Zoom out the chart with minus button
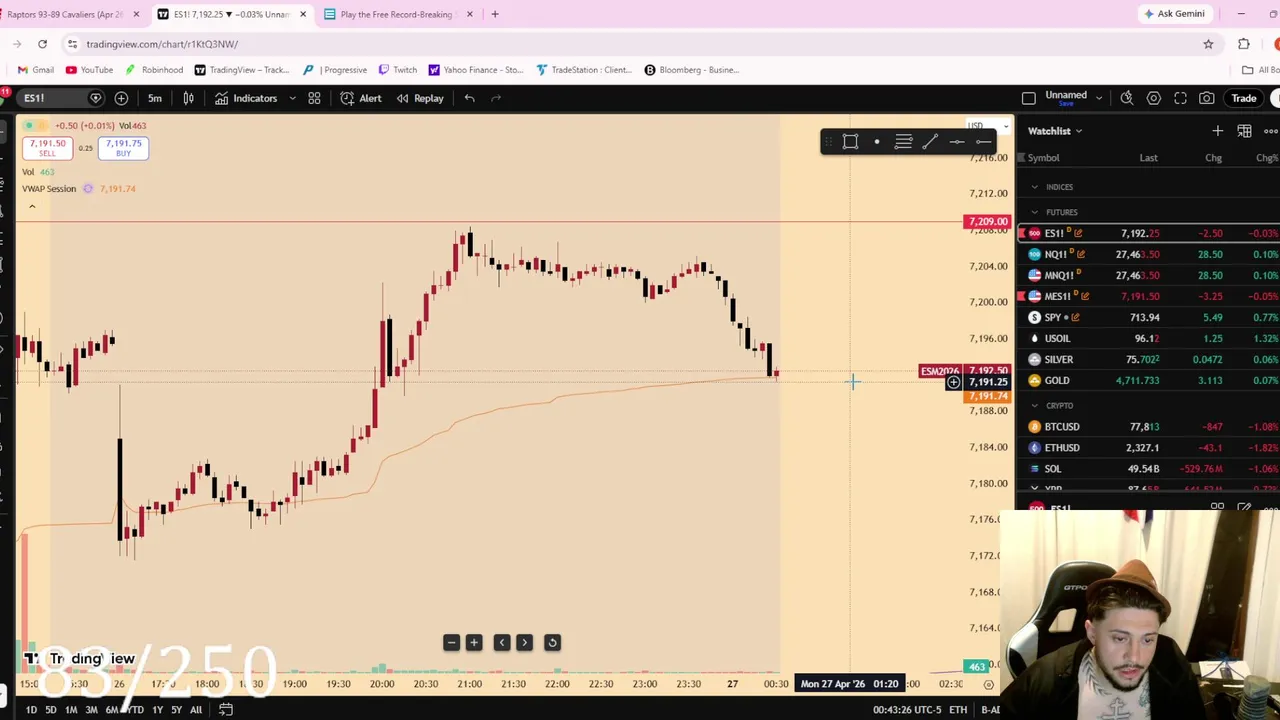Image resolution: width=1280 pixels, height=720 pixels. coord(451,643)
